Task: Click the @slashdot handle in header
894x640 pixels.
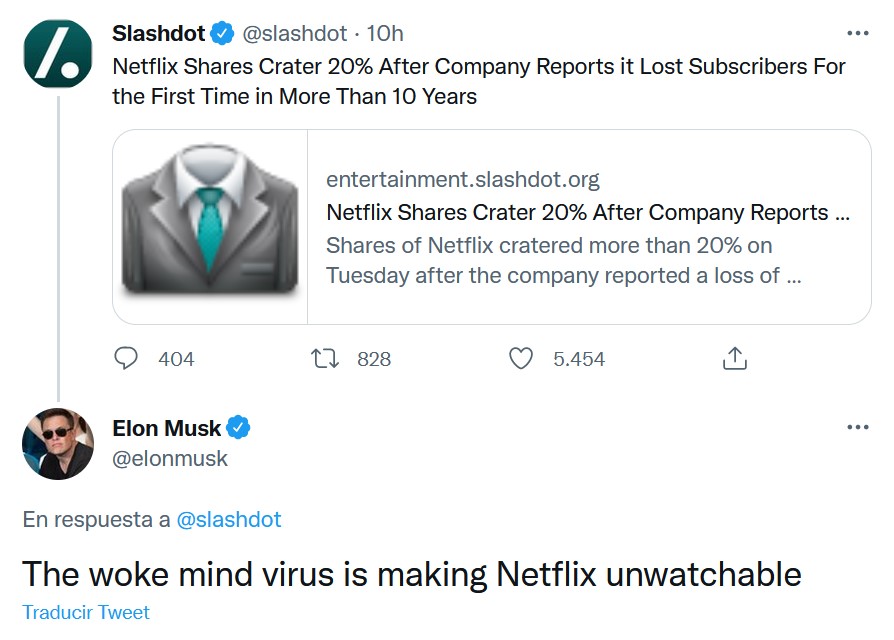Action: (x=295, y=34)
